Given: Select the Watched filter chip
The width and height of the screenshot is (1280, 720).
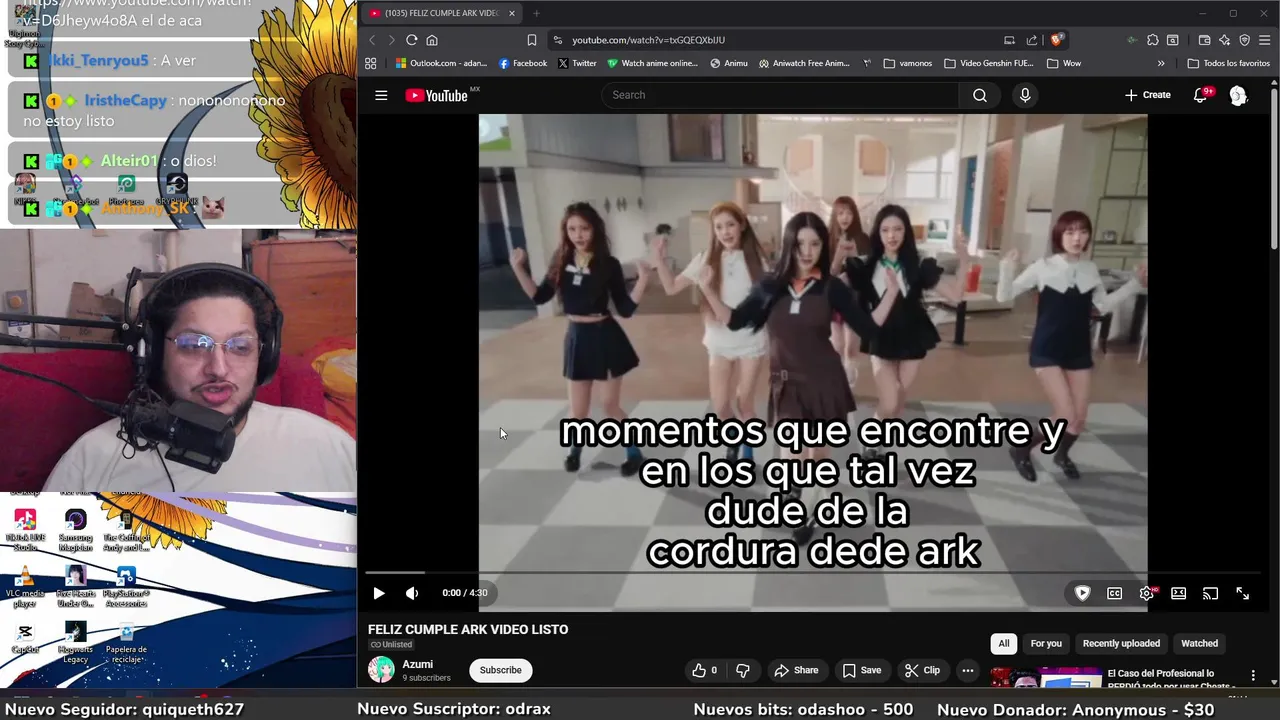Looking at the screenshot, I should (1199, 643).
